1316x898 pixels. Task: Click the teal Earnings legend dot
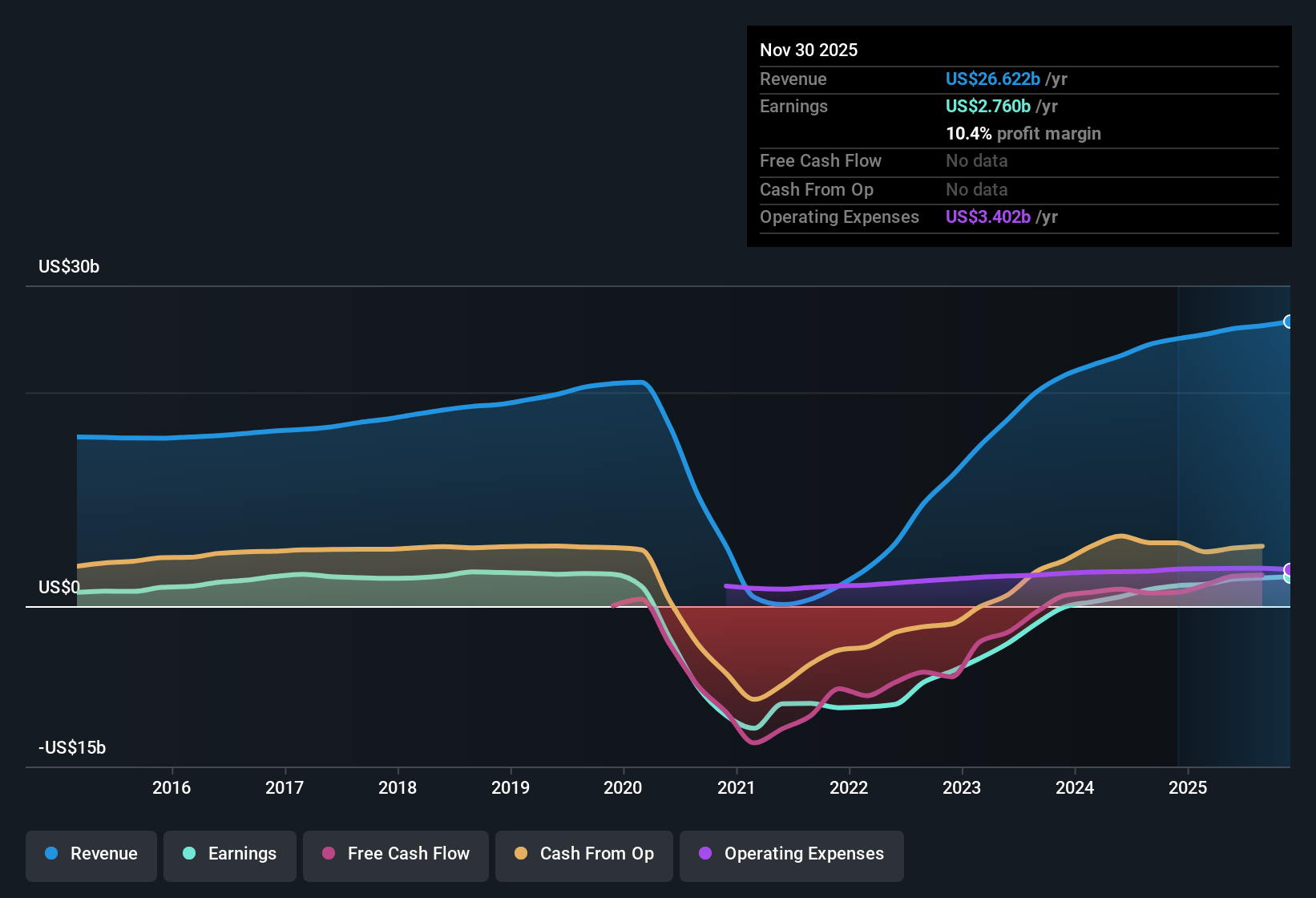[188, 854]
